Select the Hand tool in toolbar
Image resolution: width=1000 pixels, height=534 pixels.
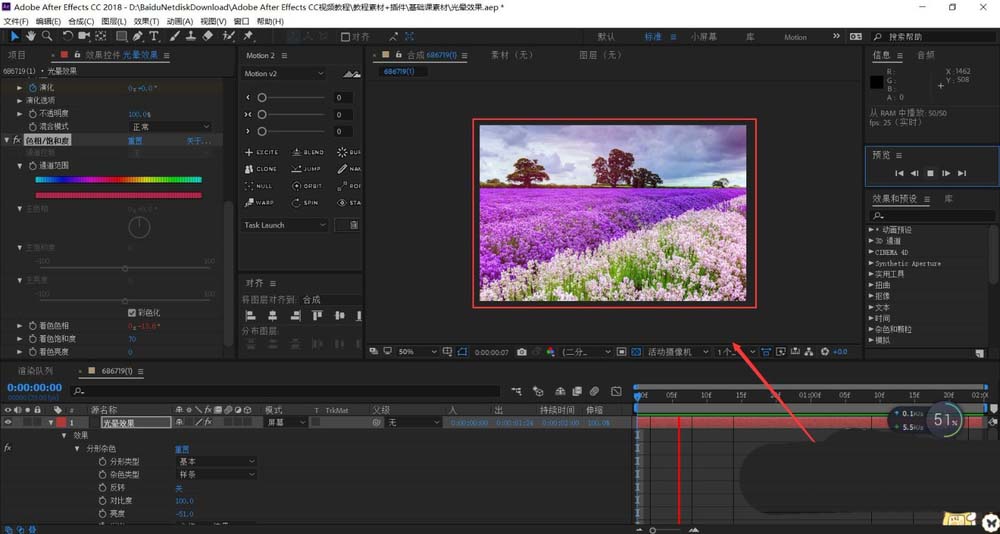point(31,36)
